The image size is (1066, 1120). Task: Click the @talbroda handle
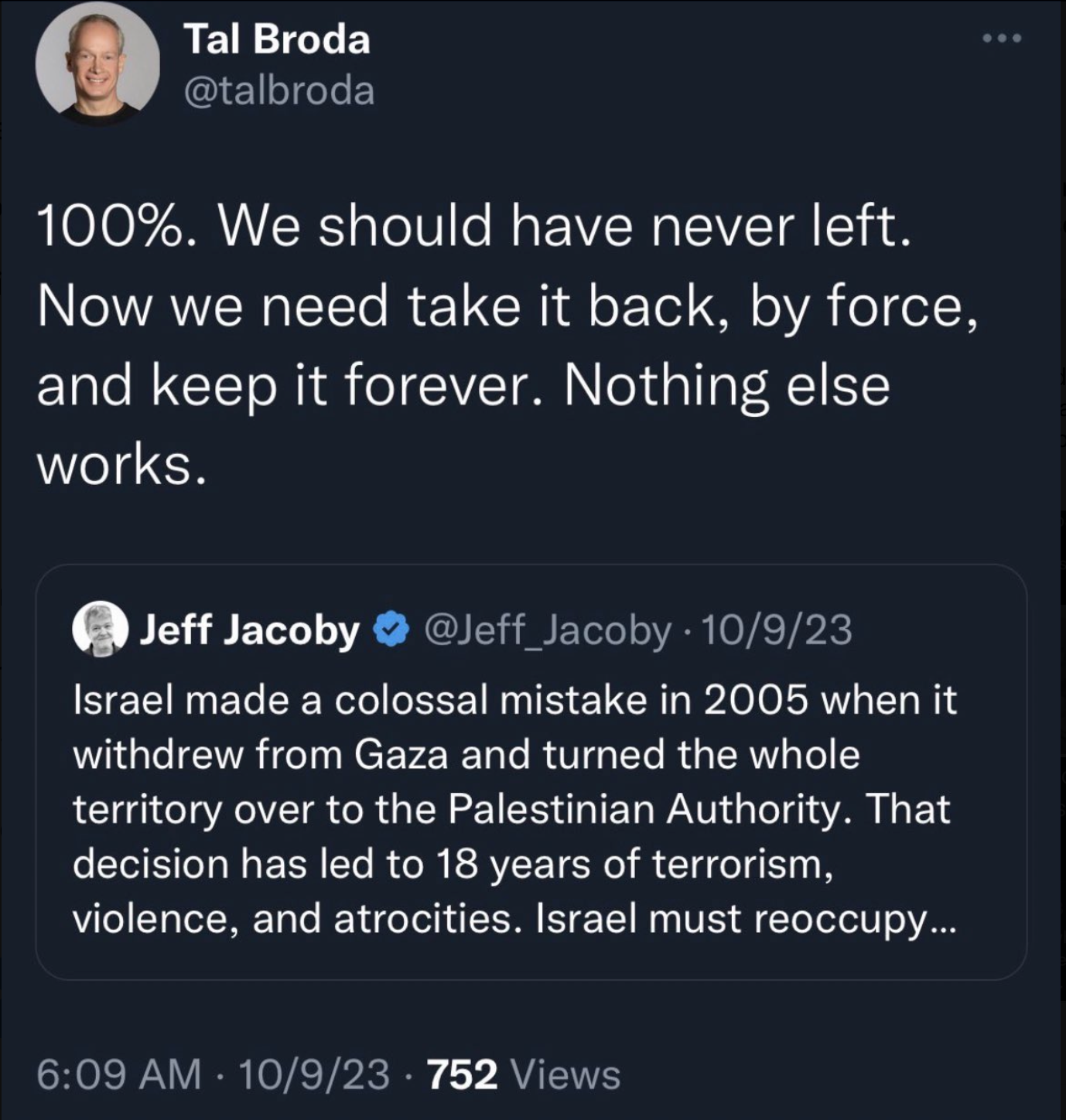[x=279, y=90]
